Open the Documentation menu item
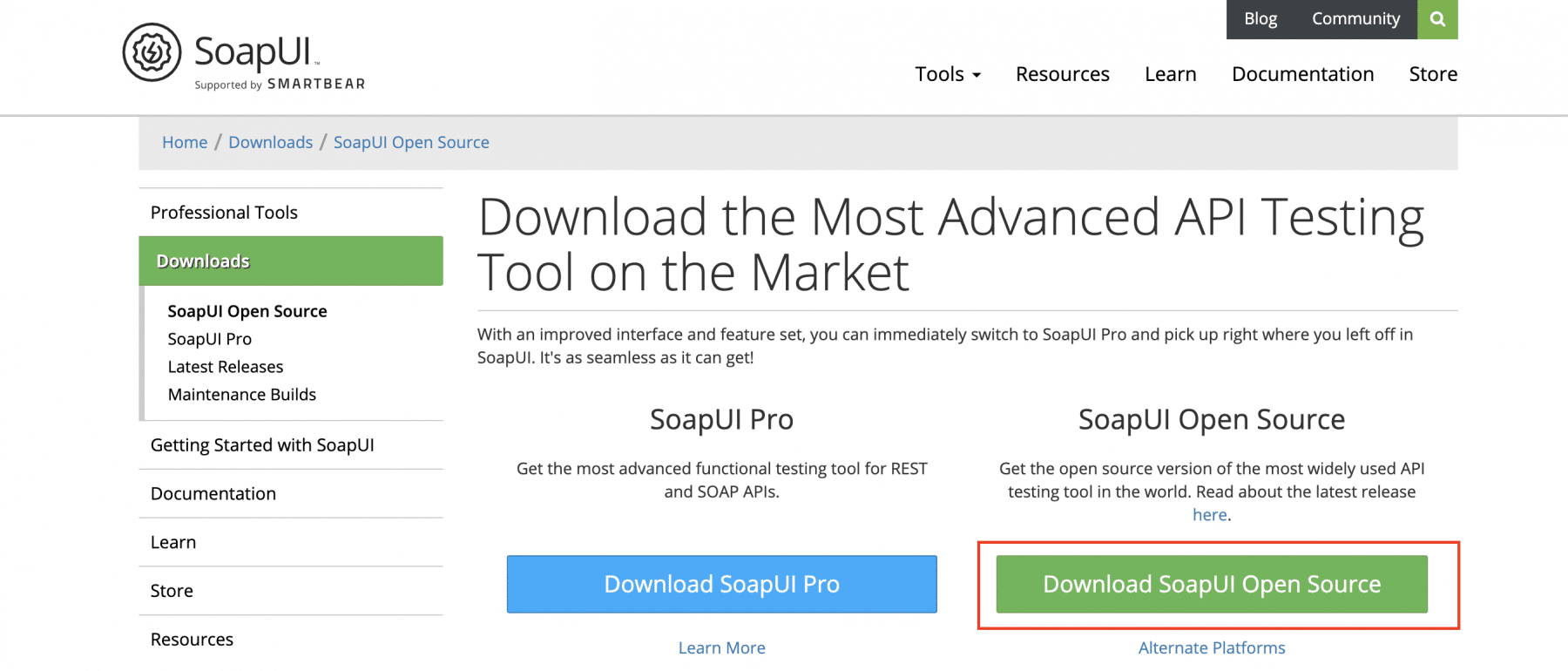 [x=1302, y=74]
